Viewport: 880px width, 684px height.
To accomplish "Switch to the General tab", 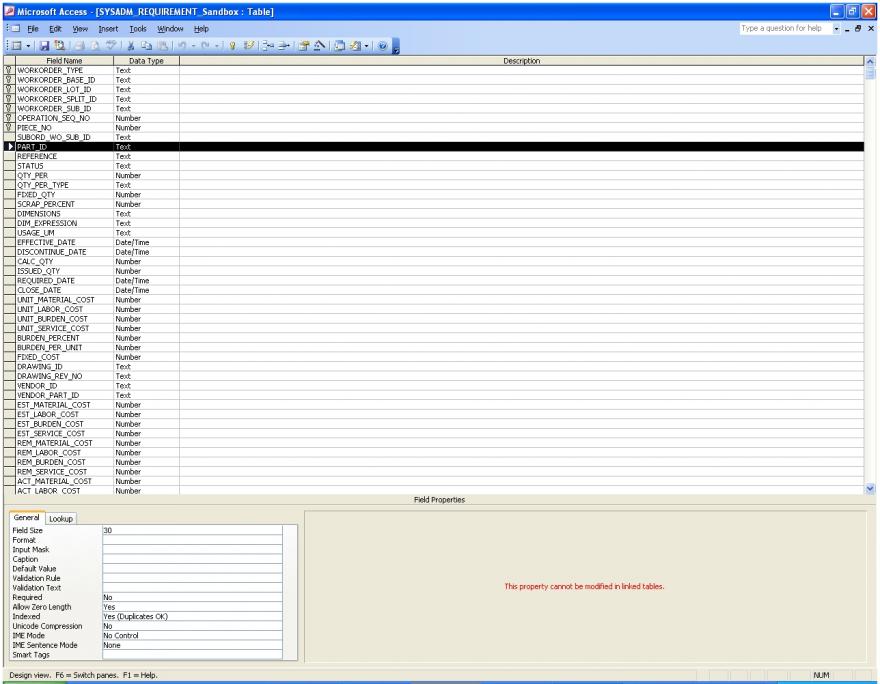I will point(26,517).
